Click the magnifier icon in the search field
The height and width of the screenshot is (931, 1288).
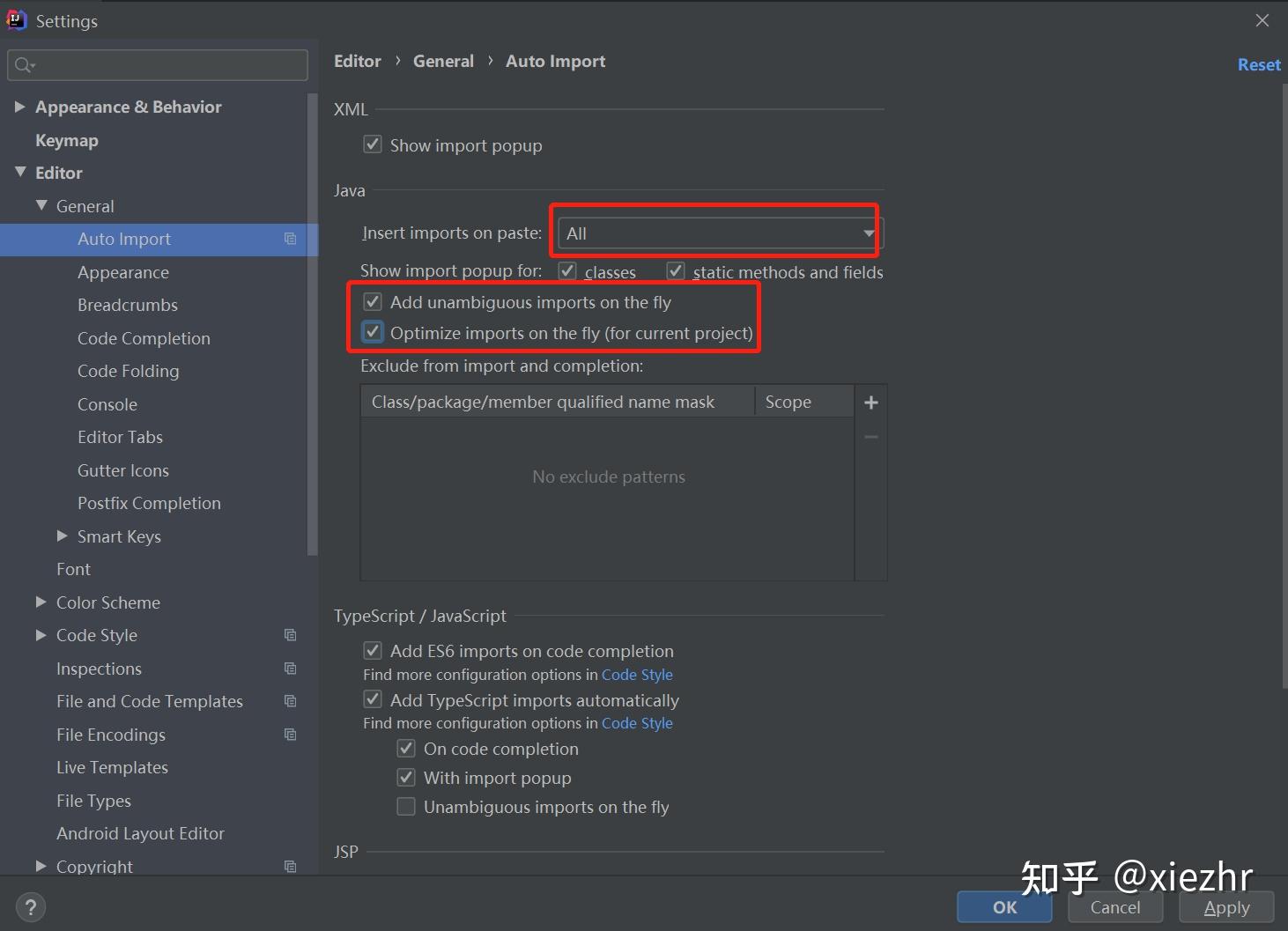24,64
